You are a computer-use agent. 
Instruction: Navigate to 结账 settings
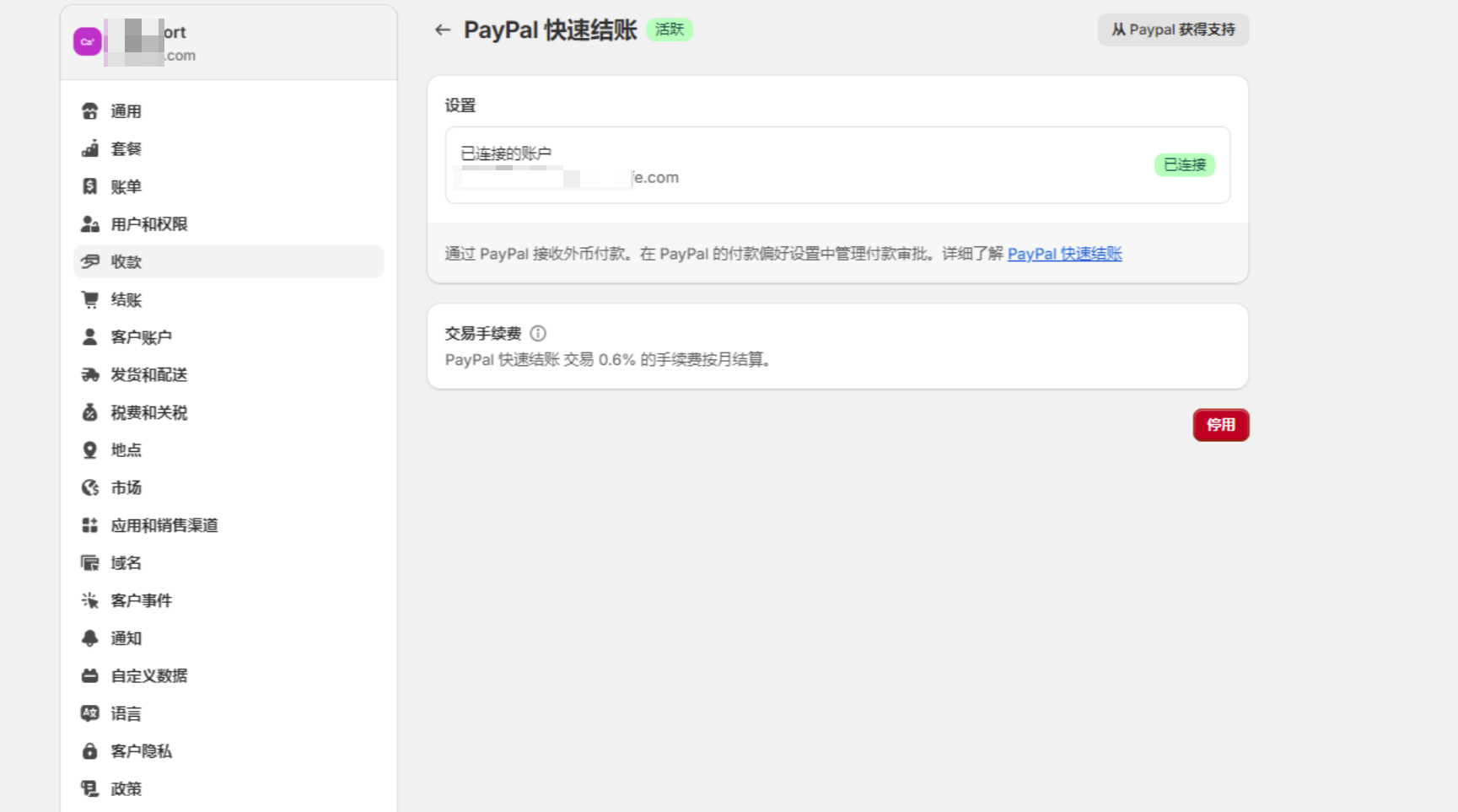click(x=229, y=299)
